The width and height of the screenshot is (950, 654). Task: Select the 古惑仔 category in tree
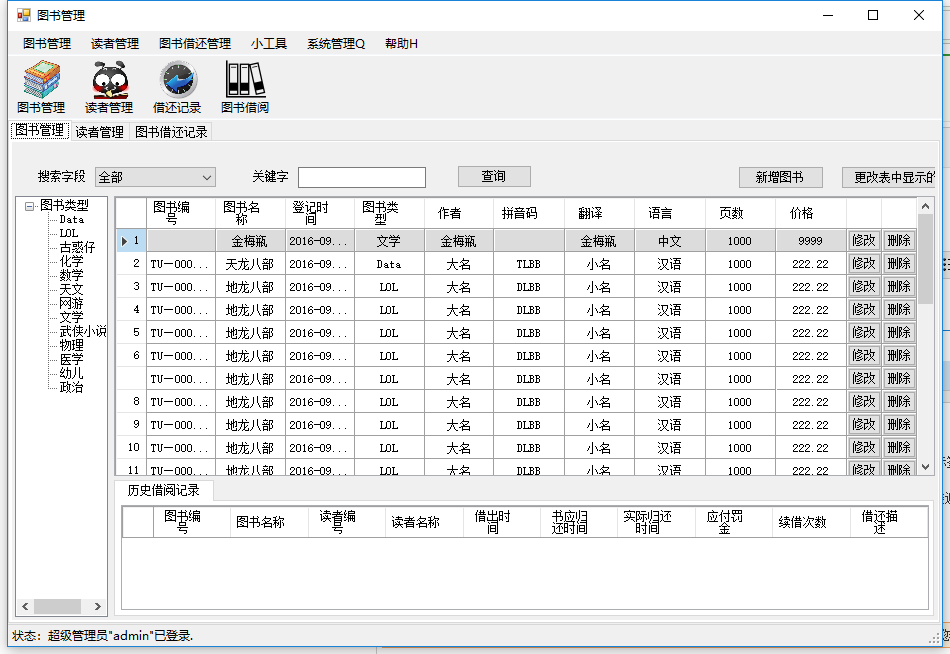click(x=77, y=247)
